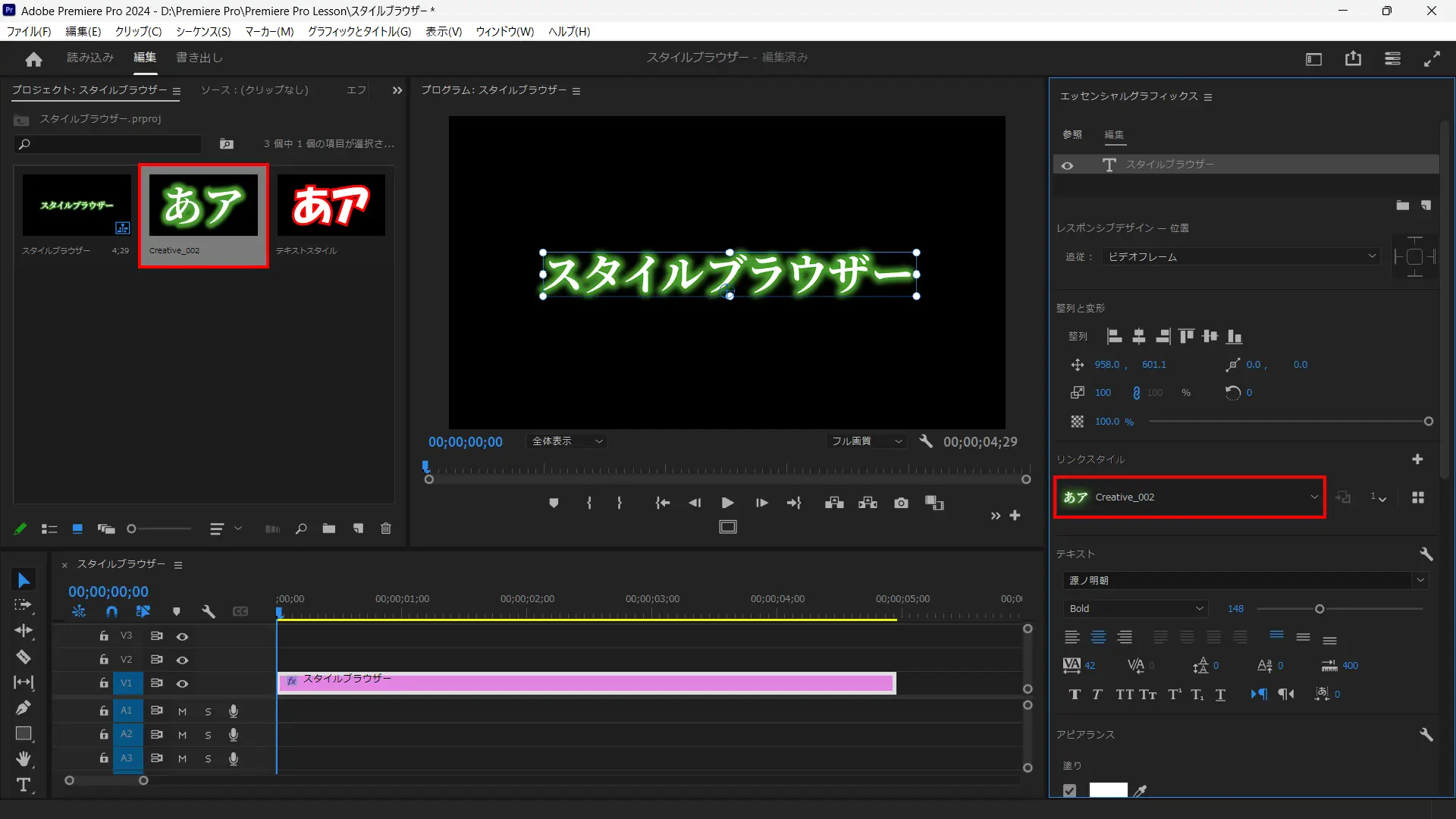Viewport: 1456px width, 819px height.
Task: Select the Selection tool arrow
Action: (x=24, y=581)
